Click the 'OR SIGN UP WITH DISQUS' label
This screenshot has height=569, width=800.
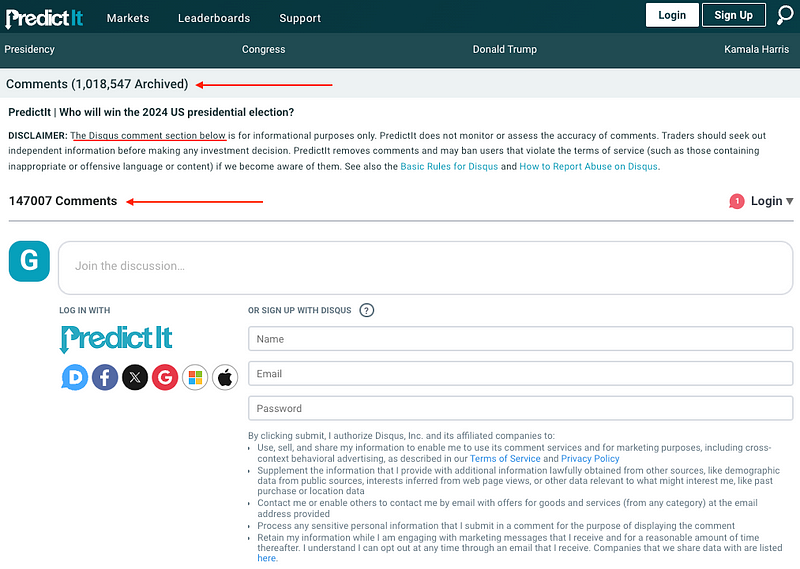click(x=299, y=310)
